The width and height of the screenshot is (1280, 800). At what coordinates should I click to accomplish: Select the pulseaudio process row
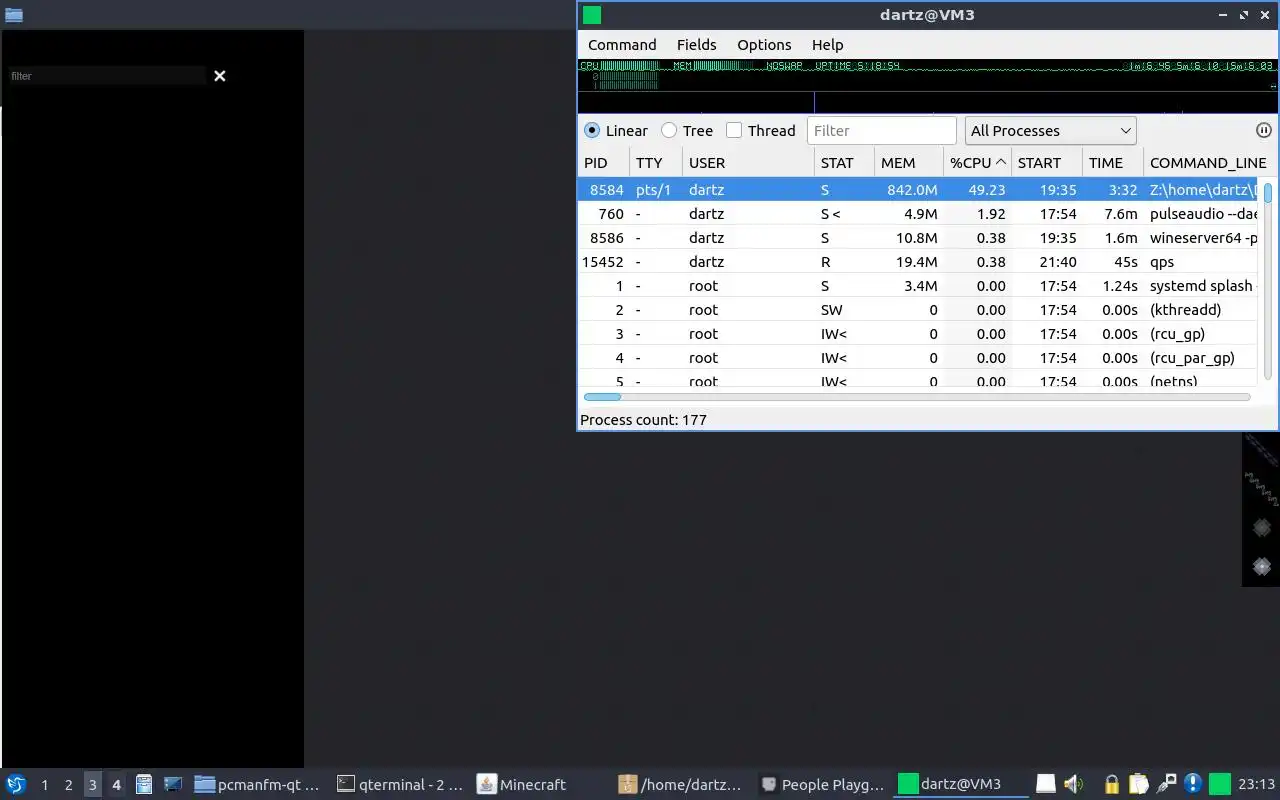[x=918, y=213]
